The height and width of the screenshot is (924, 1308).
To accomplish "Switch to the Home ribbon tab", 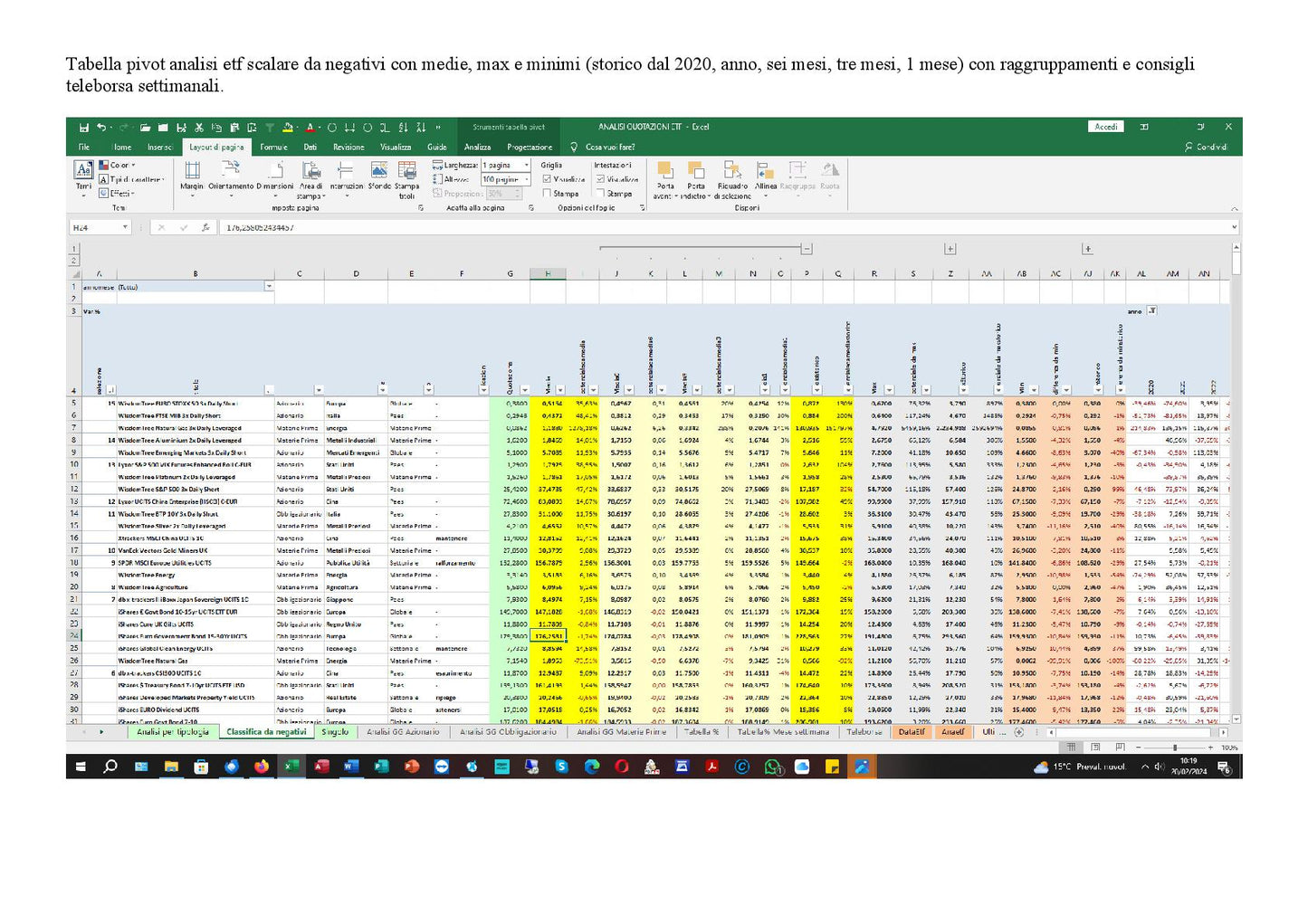I will (121, 147).
